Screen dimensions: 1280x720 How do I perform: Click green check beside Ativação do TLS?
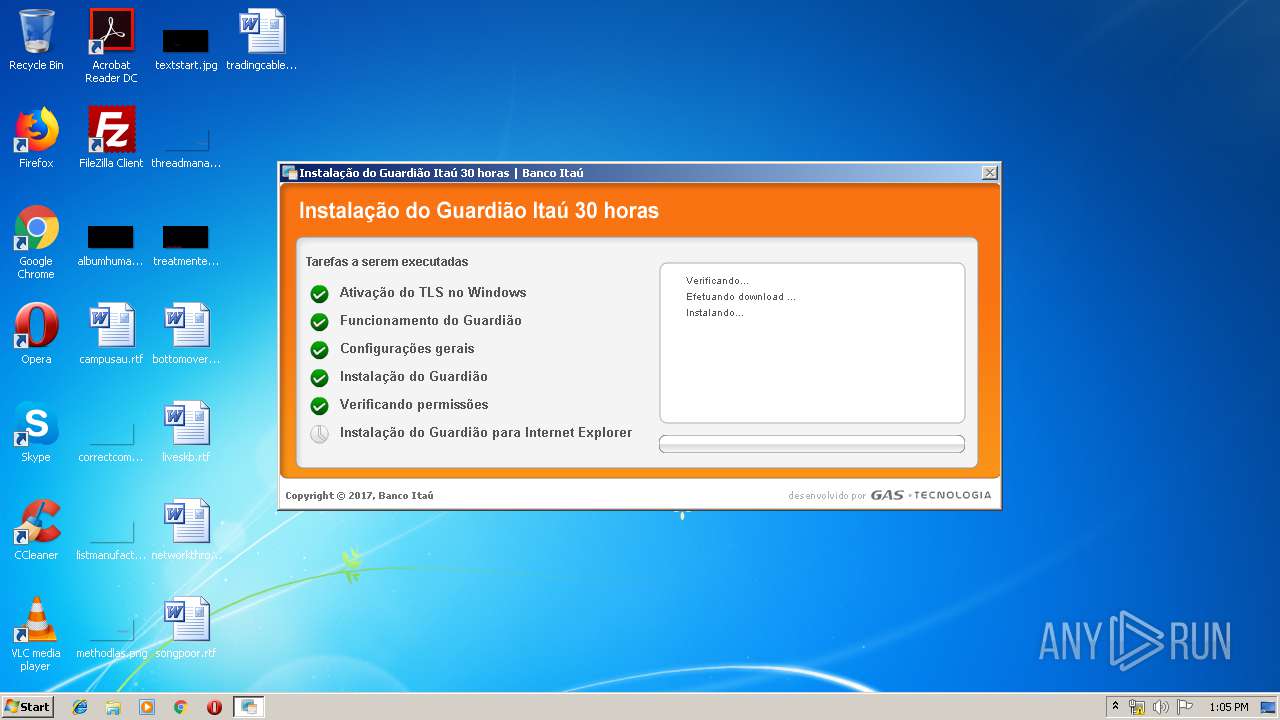click(319, 294)
